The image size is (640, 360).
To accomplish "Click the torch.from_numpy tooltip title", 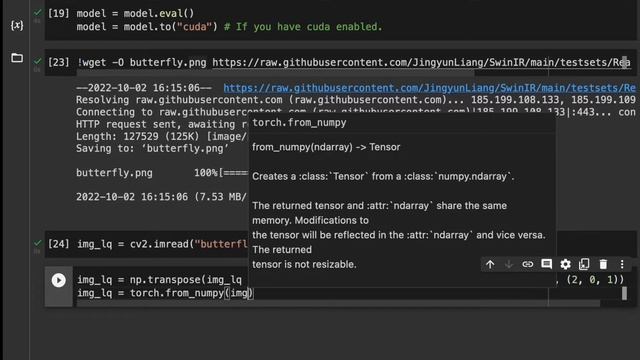I will 299,122.
